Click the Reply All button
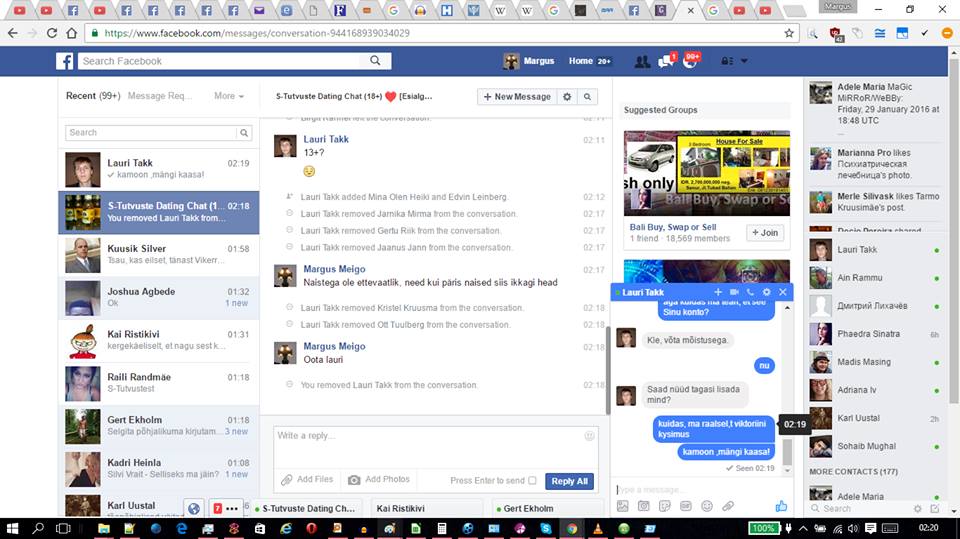 569,481
